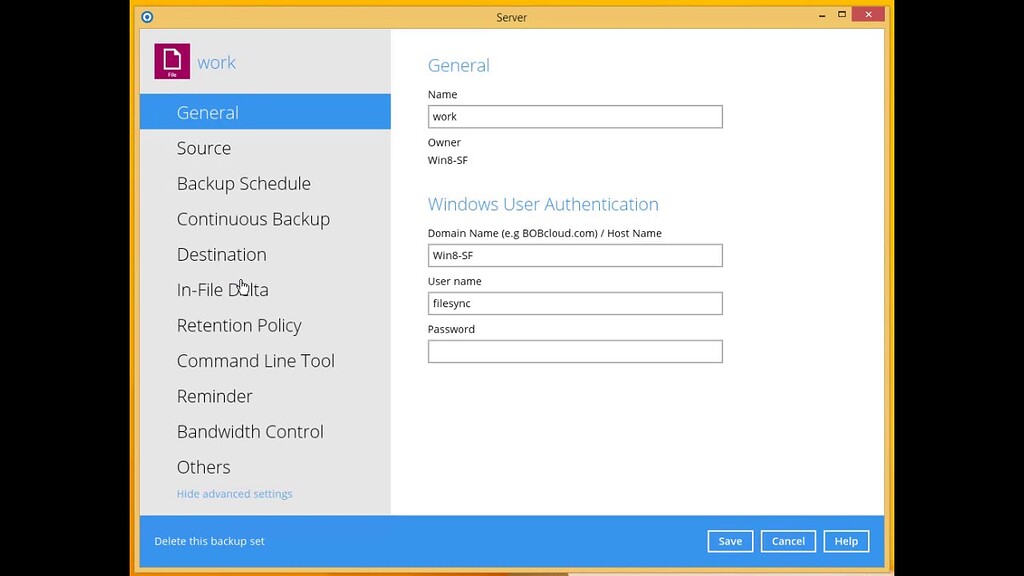This screenshot has height=576, width=1024.
Task: Go to the Source section
Action: [204, 148]
